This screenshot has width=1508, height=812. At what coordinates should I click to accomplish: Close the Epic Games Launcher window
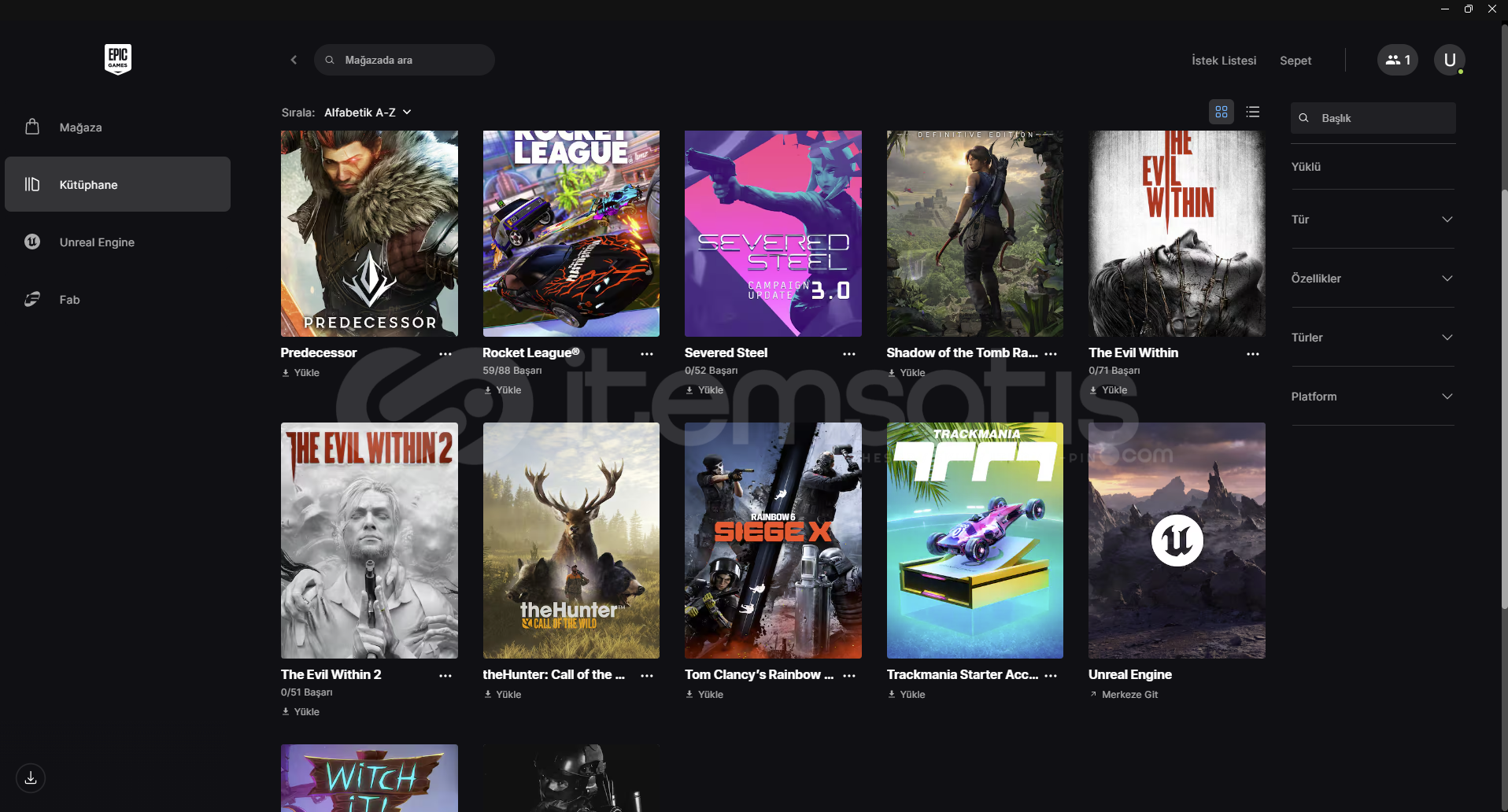[x=1491, y=9]
